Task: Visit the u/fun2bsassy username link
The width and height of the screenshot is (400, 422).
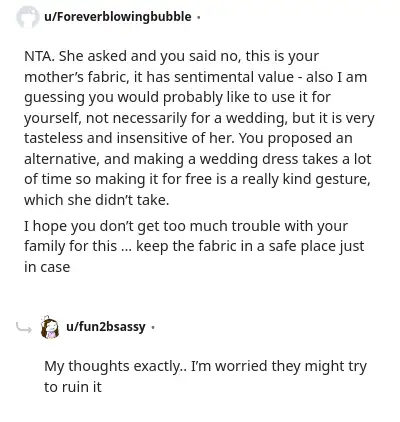Action: [106, 327]
